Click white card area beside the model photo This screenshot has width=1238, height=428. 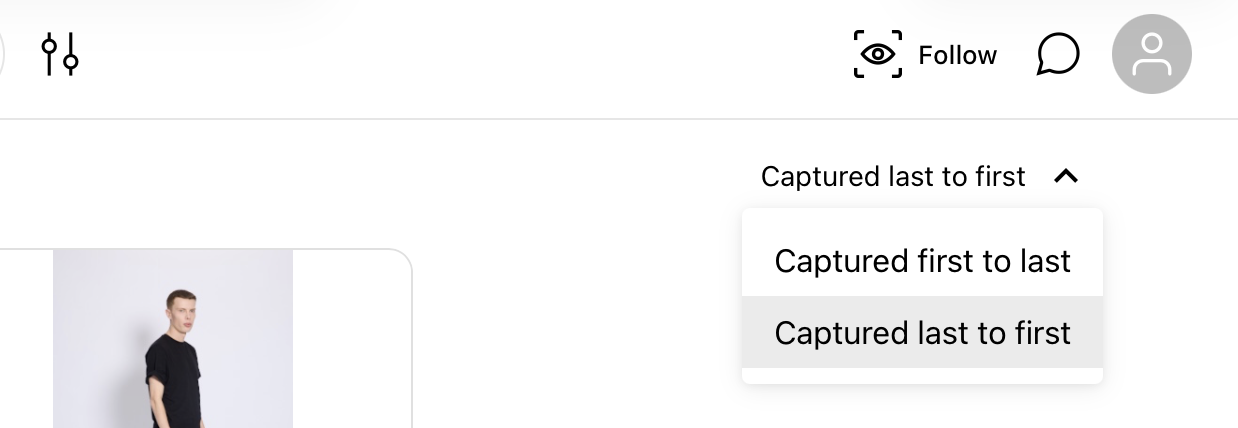pos(352,340)
